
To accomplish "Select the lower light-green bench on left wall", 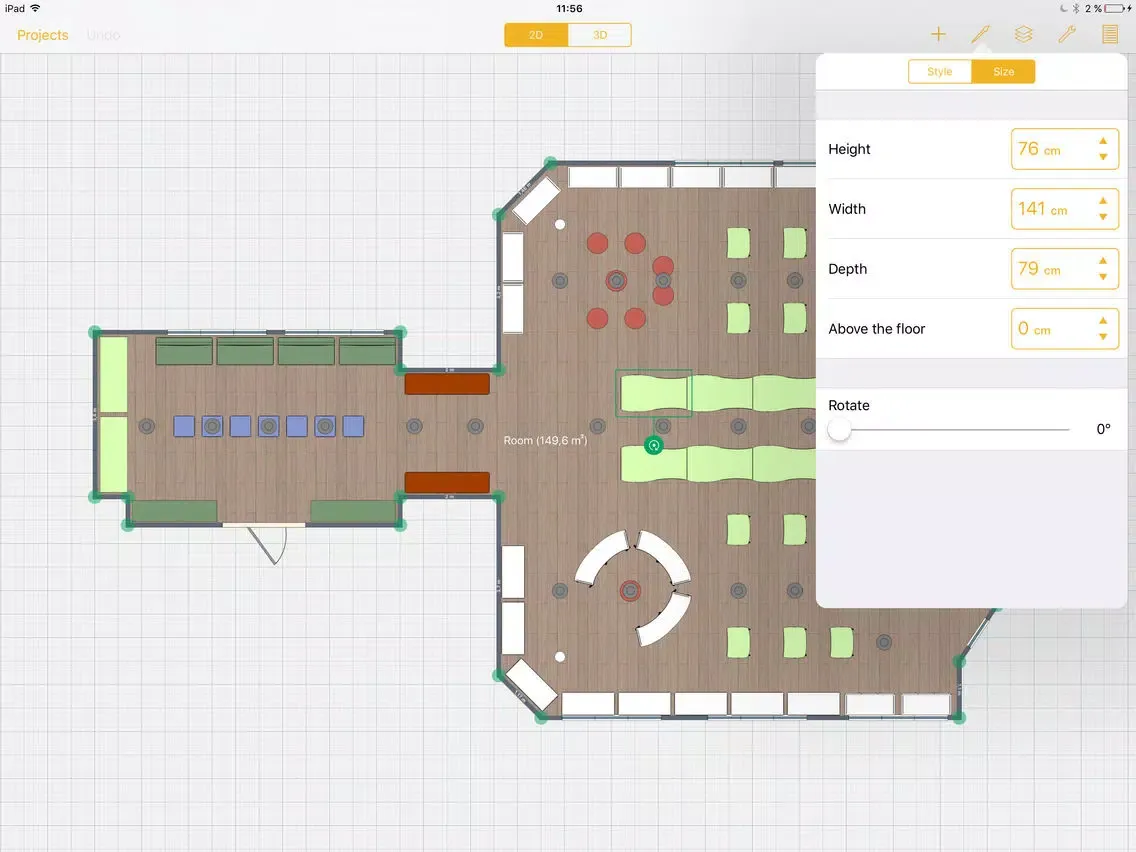I will [114, 454].
